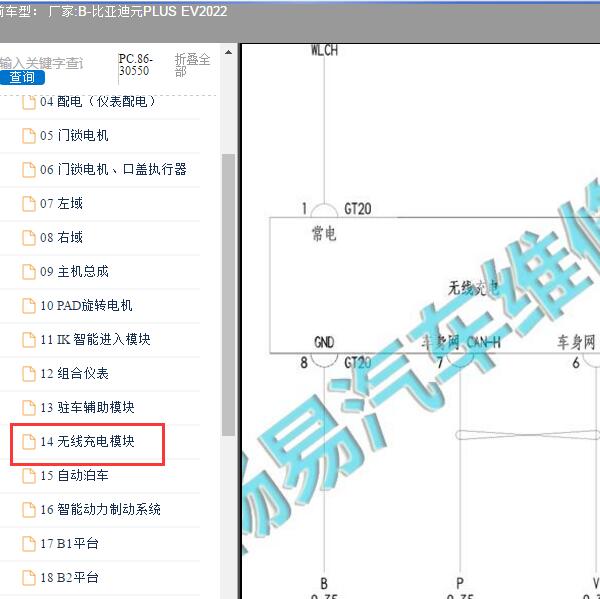
Task: Click the blue 查询 search button
Action: [22, 77]
